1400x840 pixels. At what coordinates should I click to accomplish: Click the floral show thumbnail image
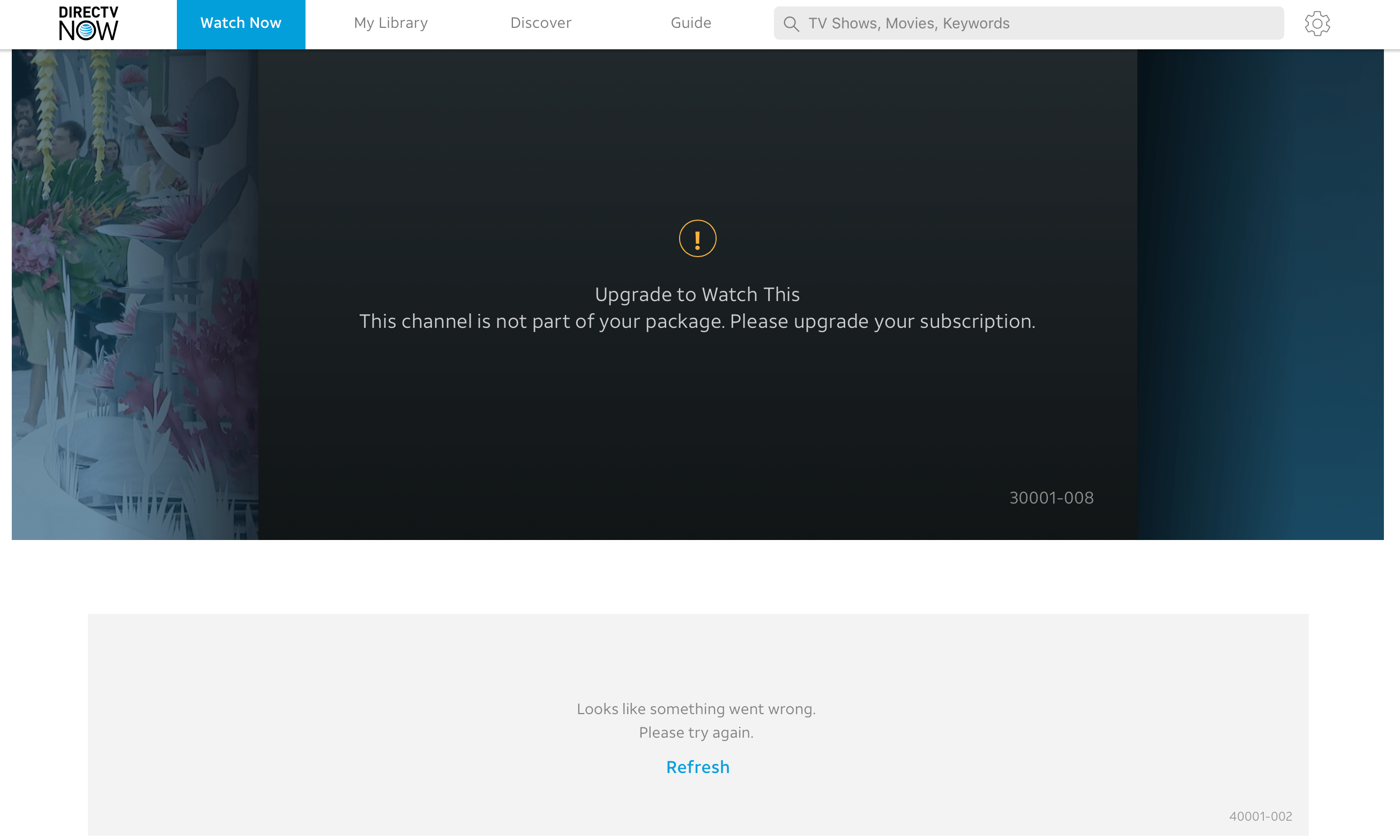point(135,294)
